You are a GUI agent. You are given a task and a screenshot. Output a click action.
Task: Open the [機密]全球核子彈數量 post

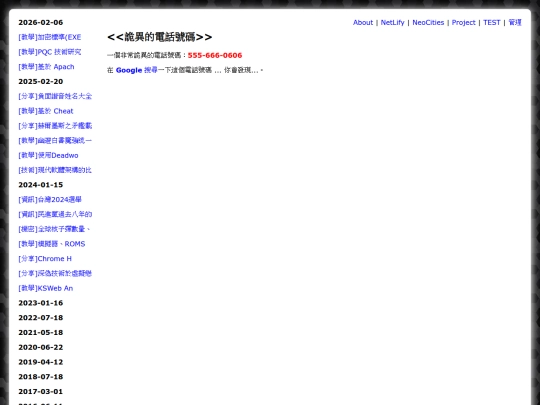(x=54, y=229)
